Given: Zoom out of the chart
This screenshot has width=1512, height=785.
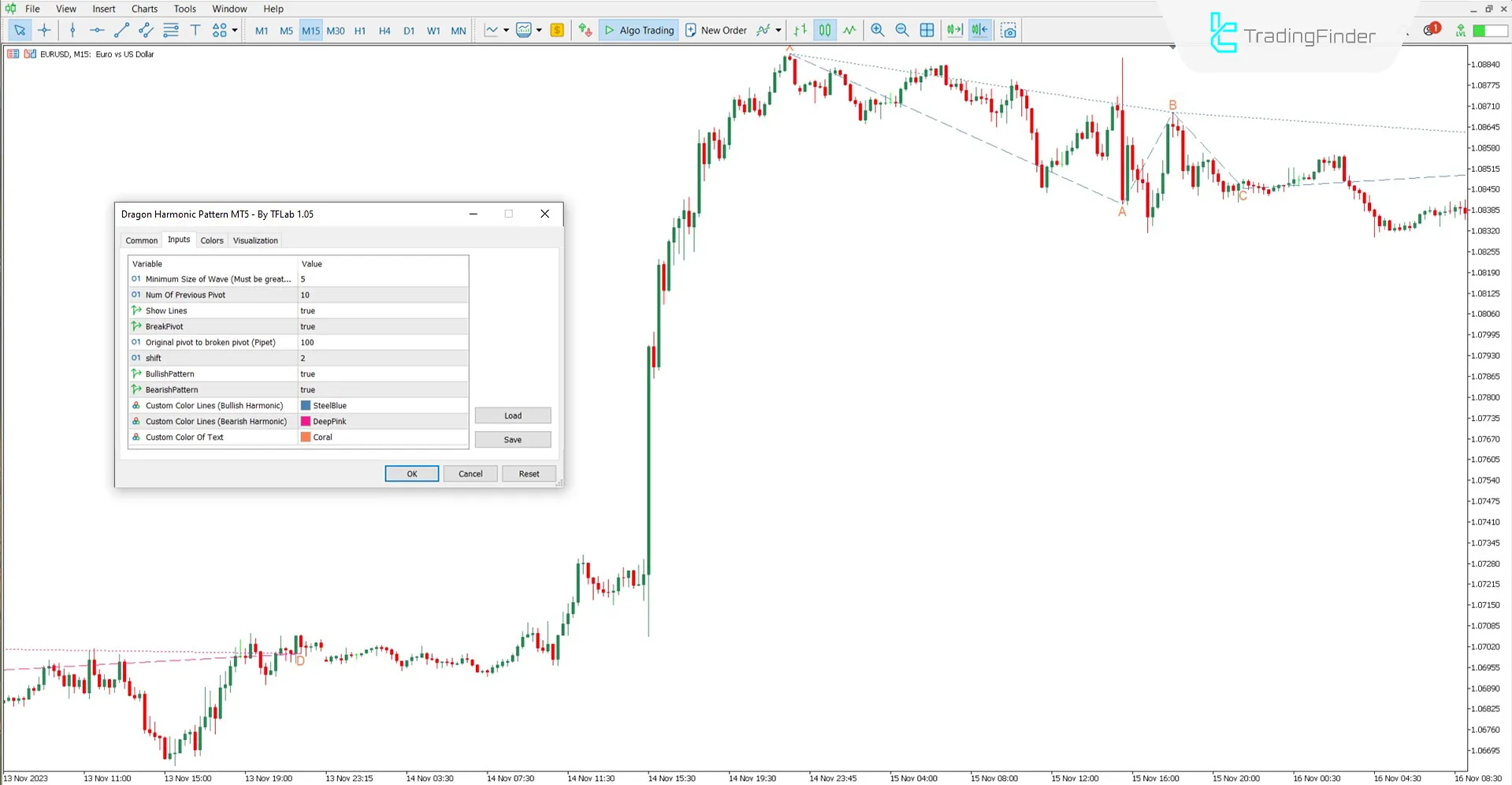Looking at the screenshot, I should 902,31.
